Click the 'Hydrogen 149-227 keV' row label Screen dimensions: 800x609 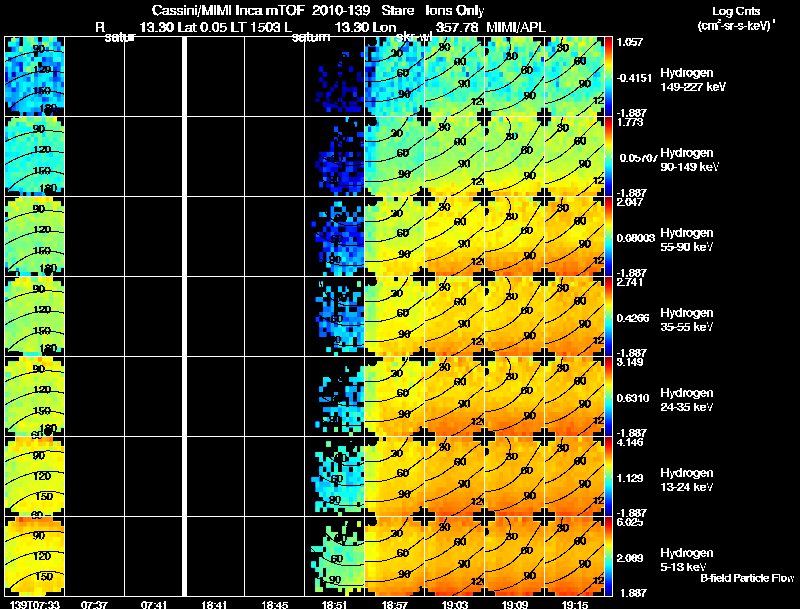[693, 80]
